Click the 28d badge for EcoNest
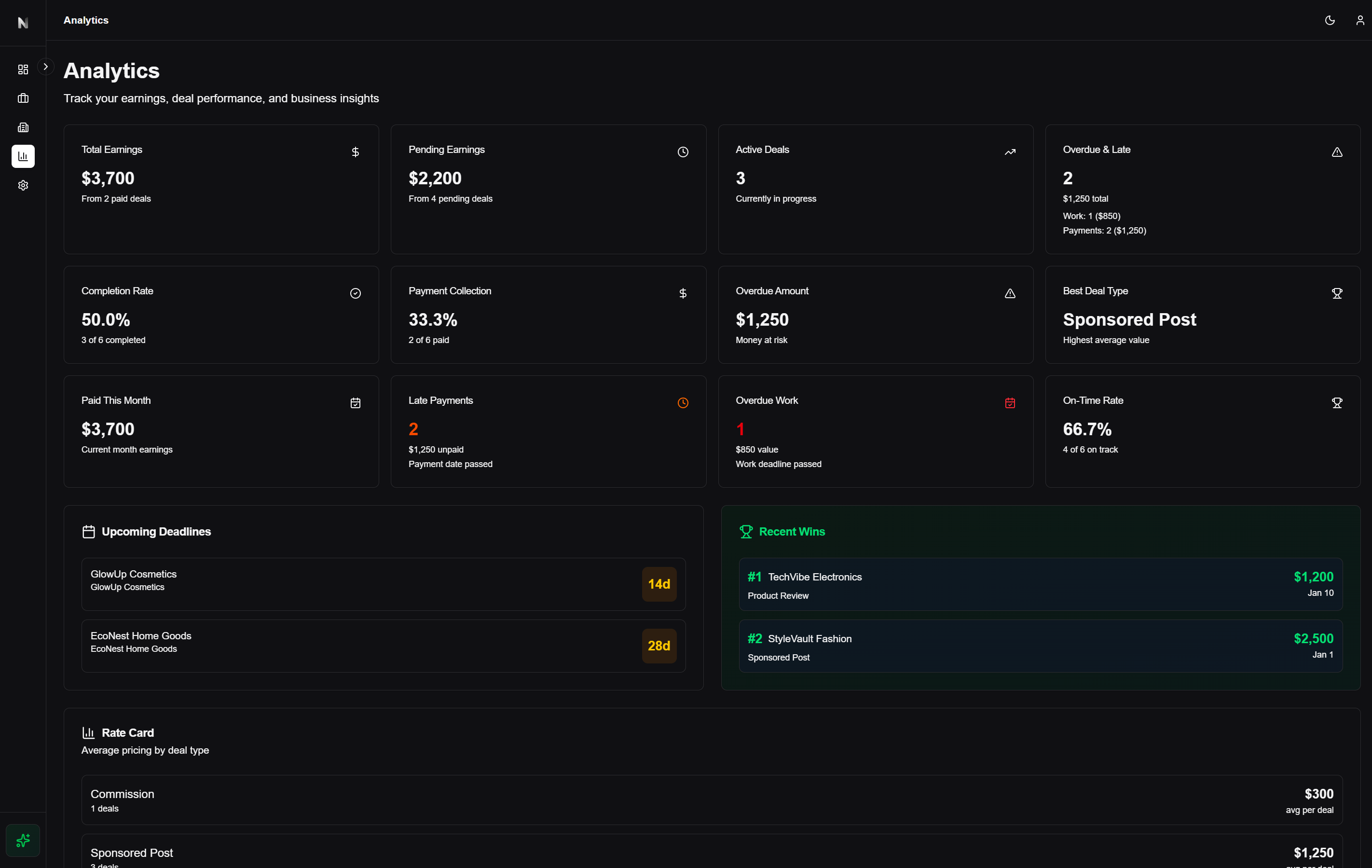 point(659,646)
